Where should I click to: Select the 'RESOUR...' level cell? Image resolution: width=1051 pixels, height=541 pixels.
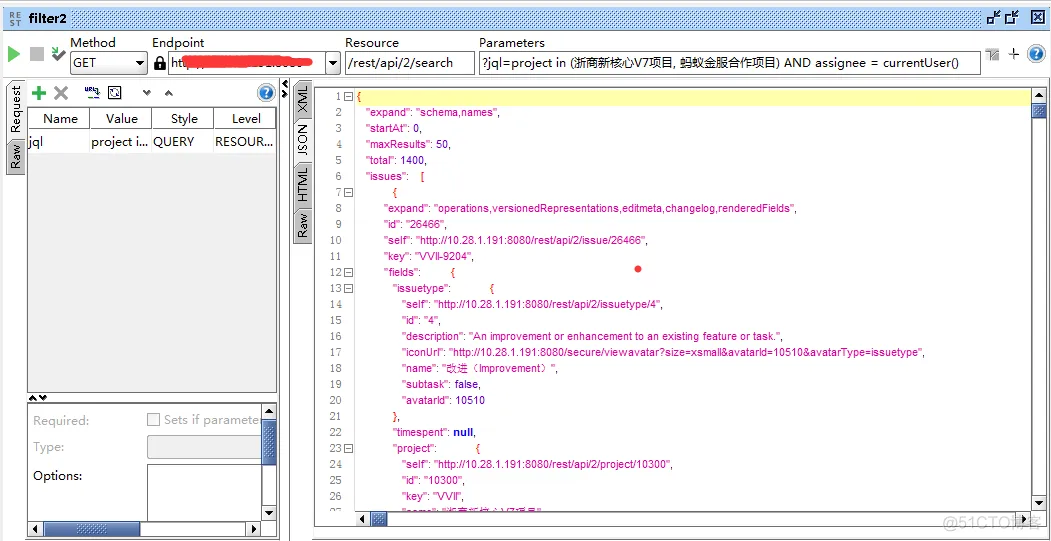click(245, 141)
